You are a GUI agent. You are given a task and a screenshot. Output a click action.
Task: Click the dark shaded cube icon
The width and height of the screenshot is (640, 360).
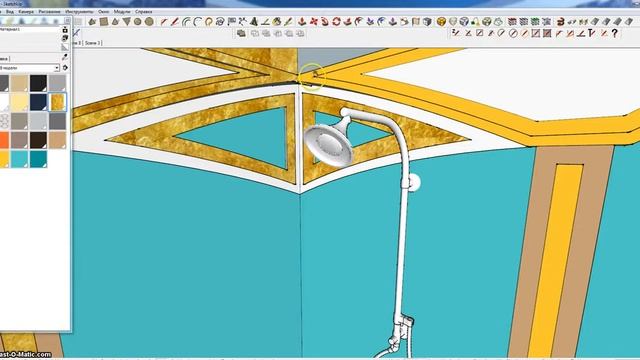click(x=427, y=22)
